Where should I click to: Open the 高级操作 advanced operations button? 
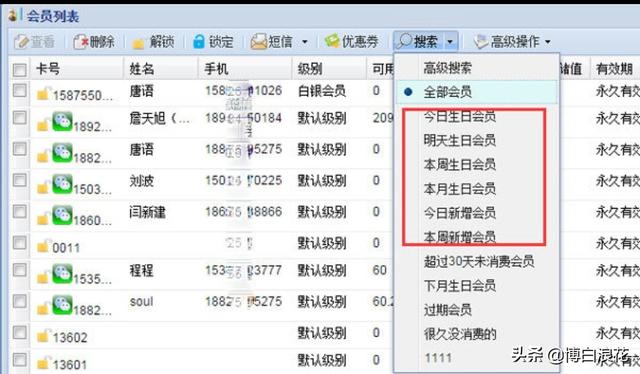tap(506, 42)
